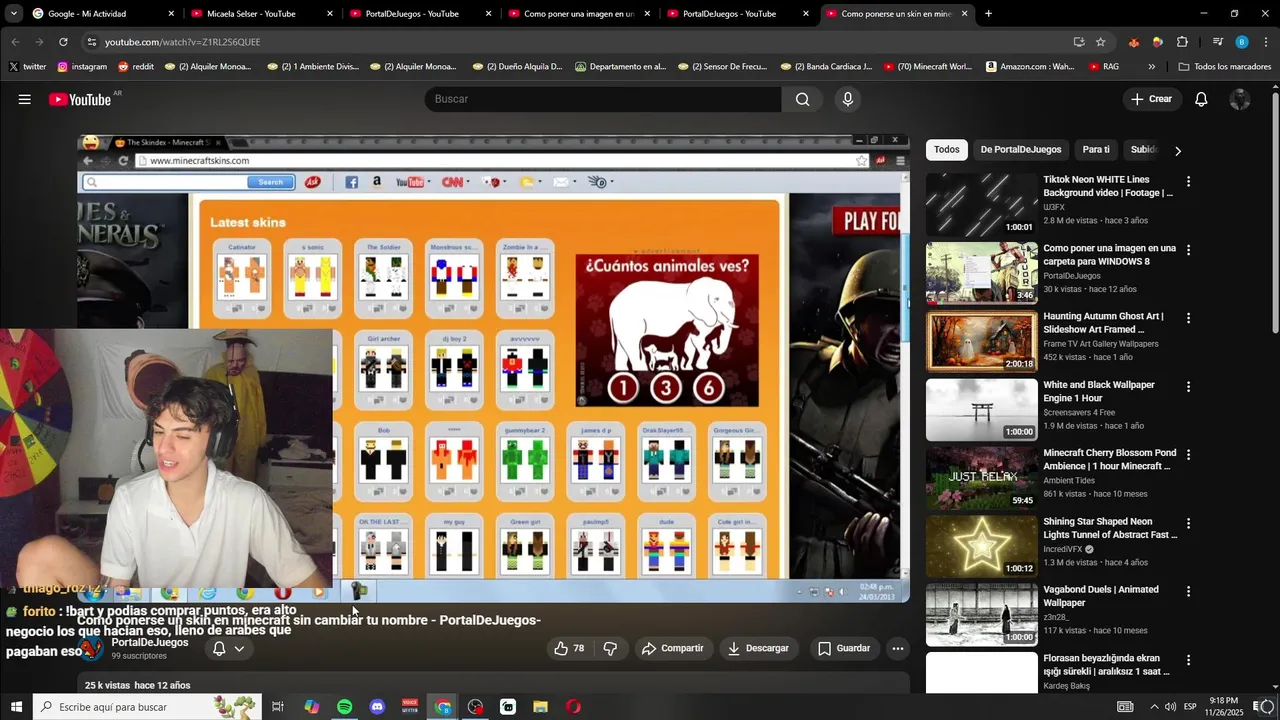
Task: Open the tab search dropdown arrow
Action: (13, 14)
